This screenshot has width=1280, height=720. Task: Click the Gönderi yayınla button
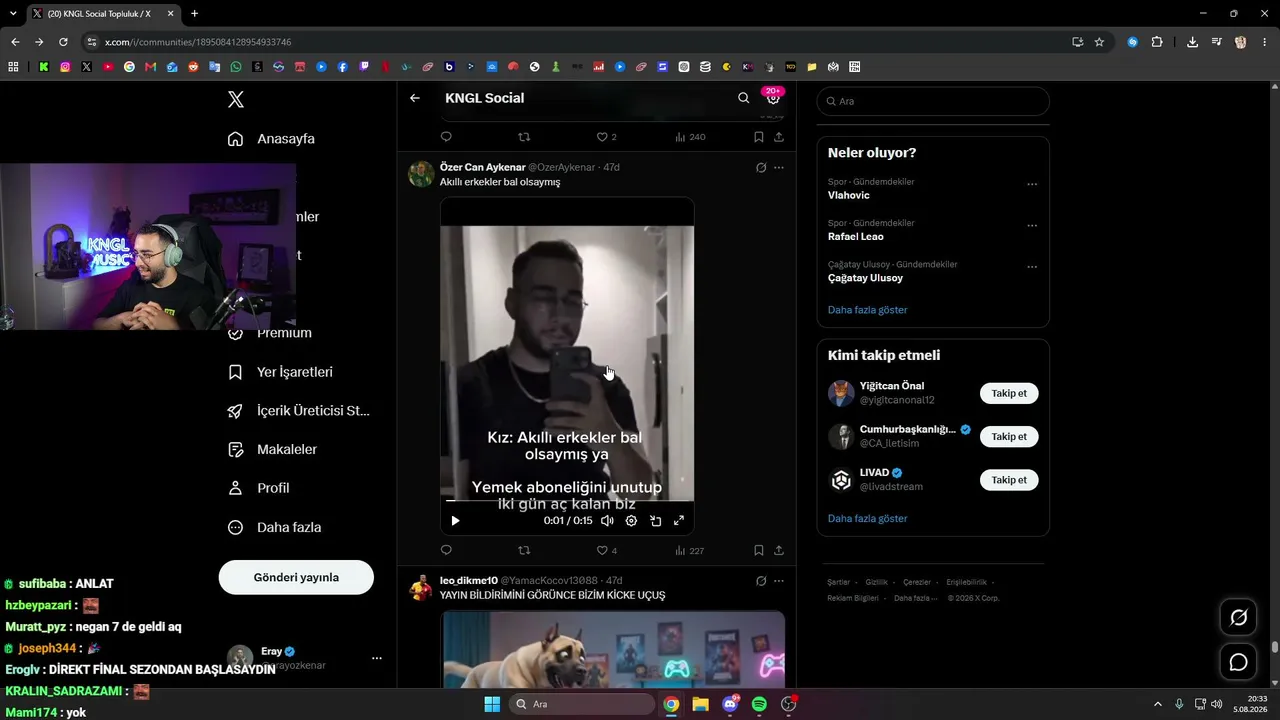click(x=296, y=577)
